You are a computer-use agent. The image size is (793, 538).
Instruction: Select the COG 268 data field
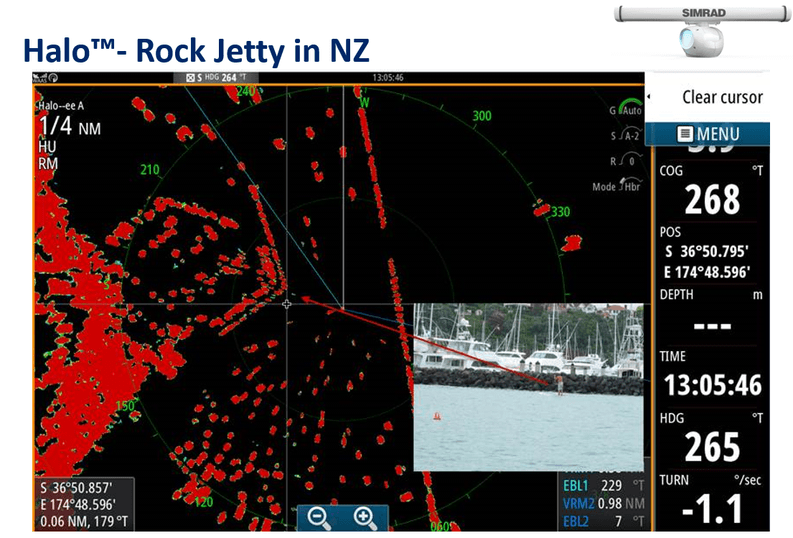coord(711,192)
